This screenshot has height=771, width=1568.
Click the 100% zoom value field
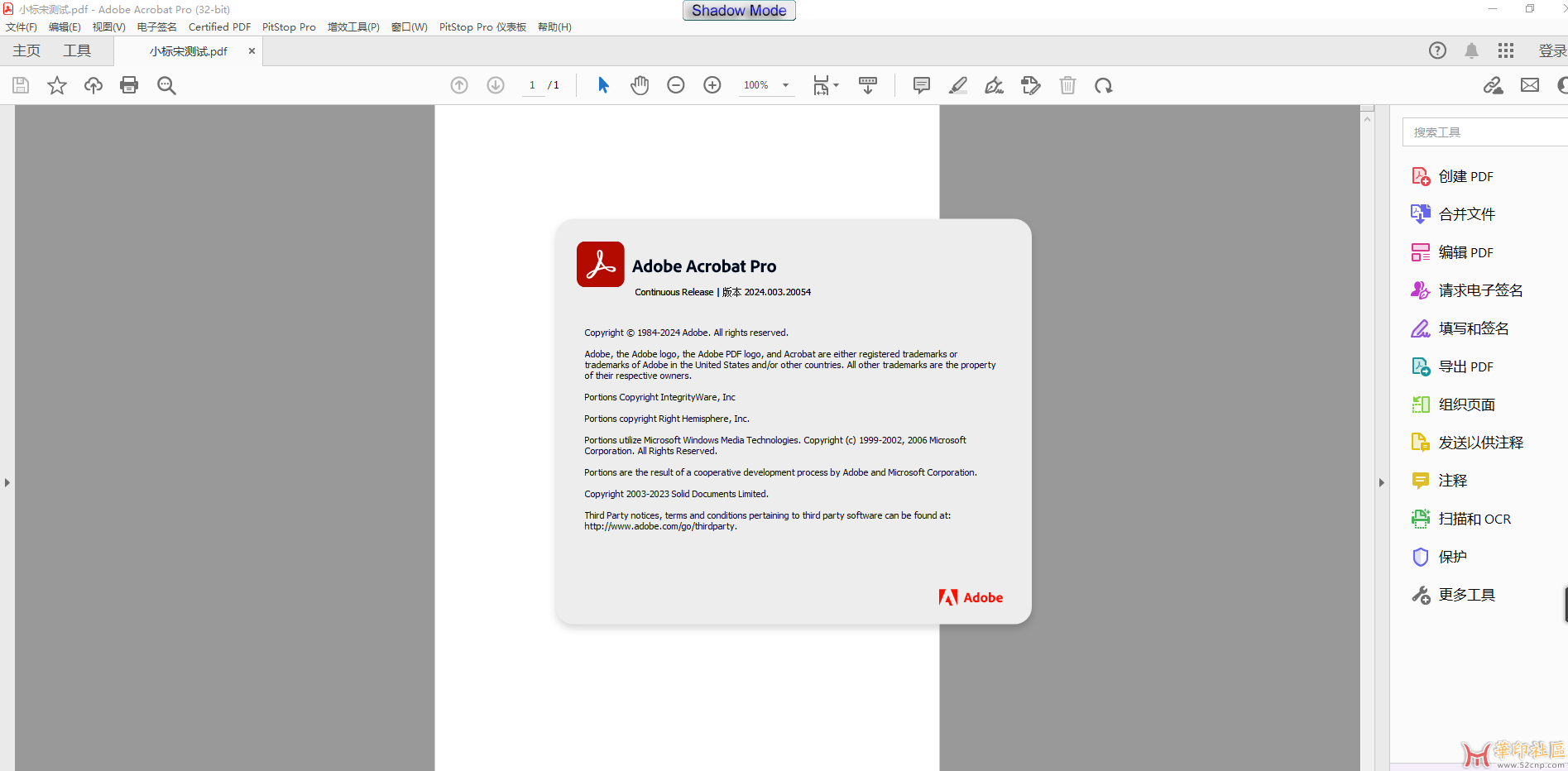click(x=756, y=85)
